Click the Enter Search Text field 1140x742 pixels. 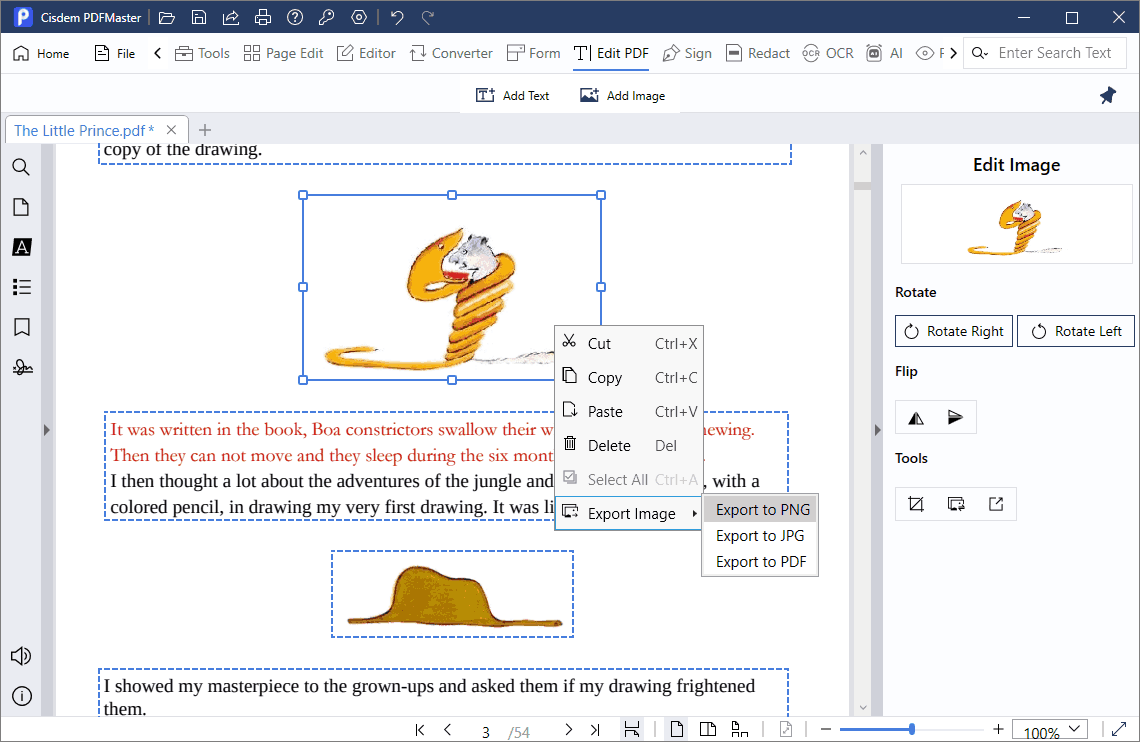click(1054, 53)
